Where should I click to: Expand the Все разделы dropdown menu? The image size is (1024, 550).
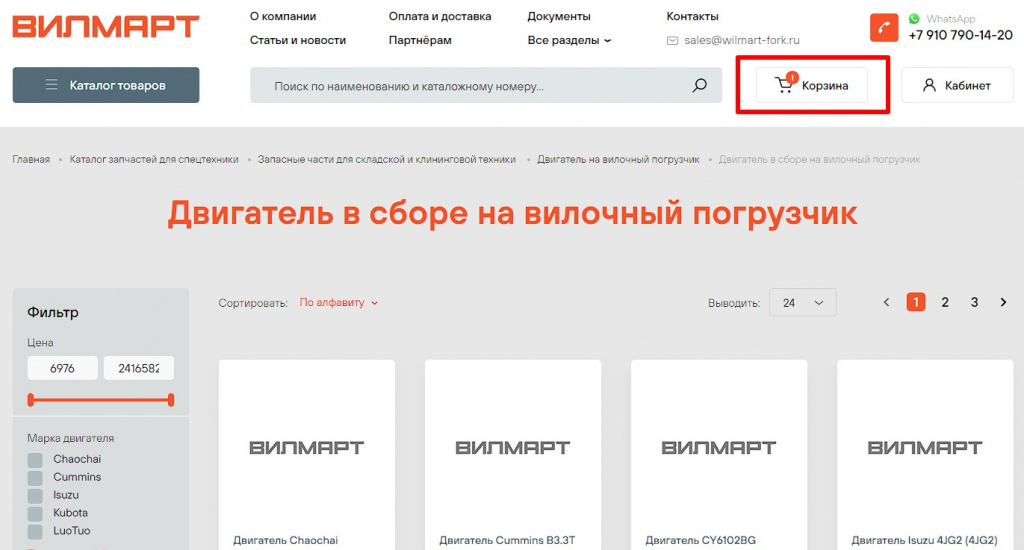[x=569, y=40]
